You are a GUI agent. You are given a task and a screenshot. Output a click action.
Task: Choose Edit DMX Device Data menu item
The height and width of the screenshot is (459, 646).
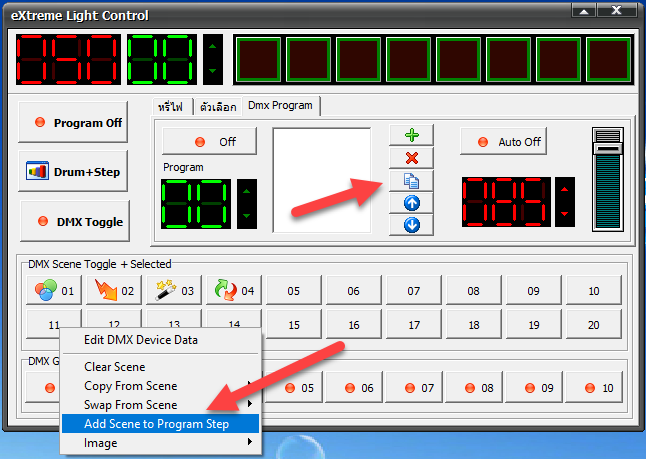pyautogui.click(x=161, y=340)
